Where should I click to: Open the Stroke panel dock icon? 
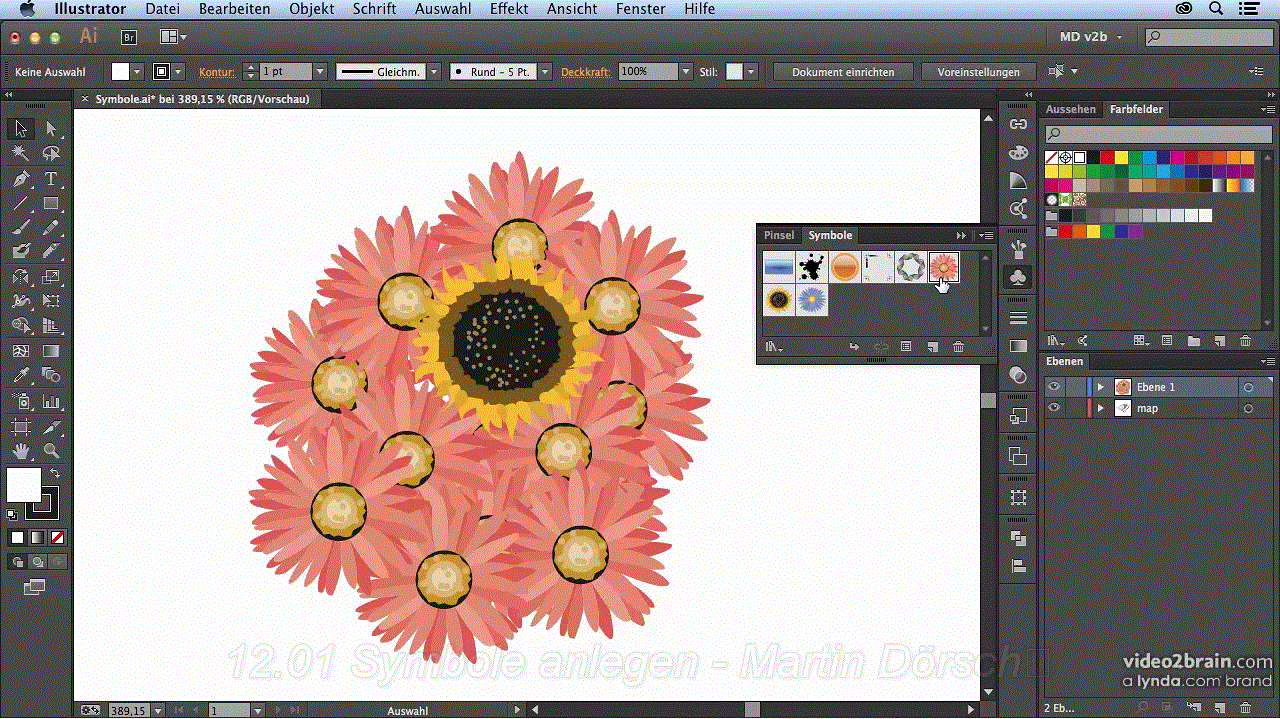[x=1018, y=318]
